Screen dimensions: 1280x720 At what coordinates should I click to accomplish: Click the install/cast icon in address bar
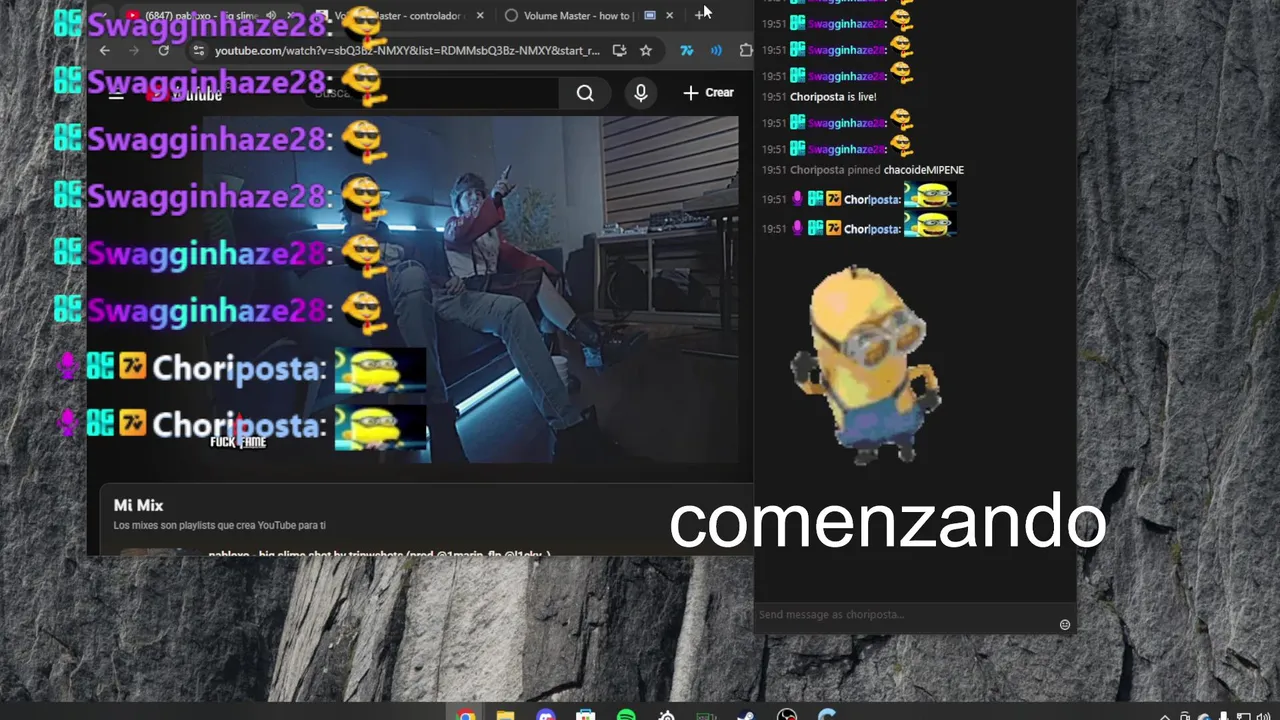[620, 50]
